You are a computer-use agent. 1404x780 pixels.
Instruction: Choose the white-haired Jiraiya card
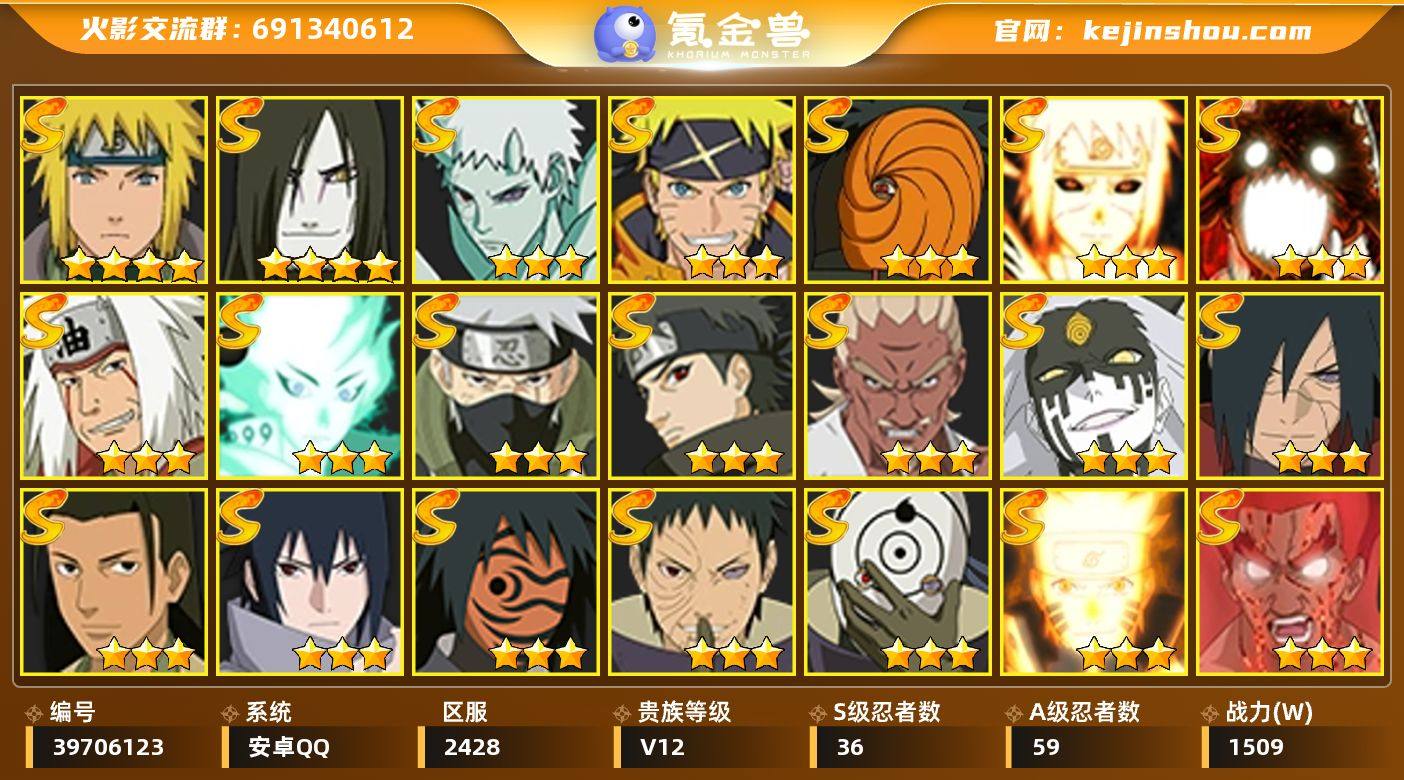pyautogui.click(x=113, y=385)
